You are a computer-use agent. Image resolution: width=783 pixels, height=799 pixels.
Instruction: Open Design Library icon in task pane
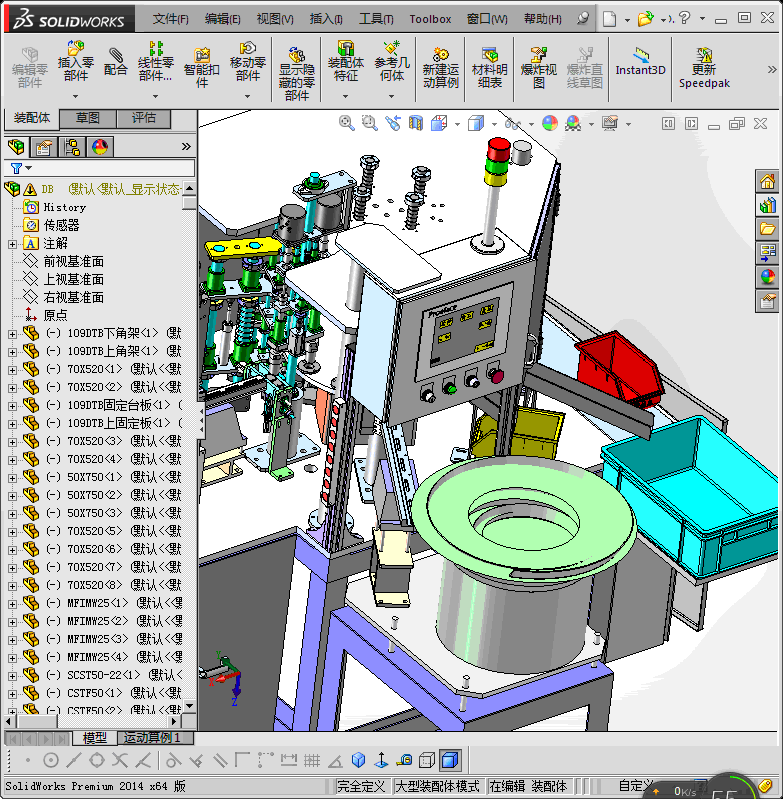pos(767,205)
